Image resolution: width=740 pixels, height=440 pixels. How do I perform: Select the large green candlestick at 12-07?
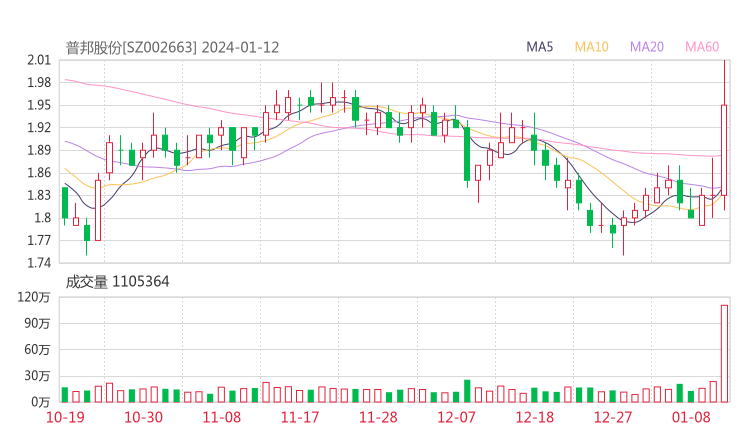click(467, 154)
